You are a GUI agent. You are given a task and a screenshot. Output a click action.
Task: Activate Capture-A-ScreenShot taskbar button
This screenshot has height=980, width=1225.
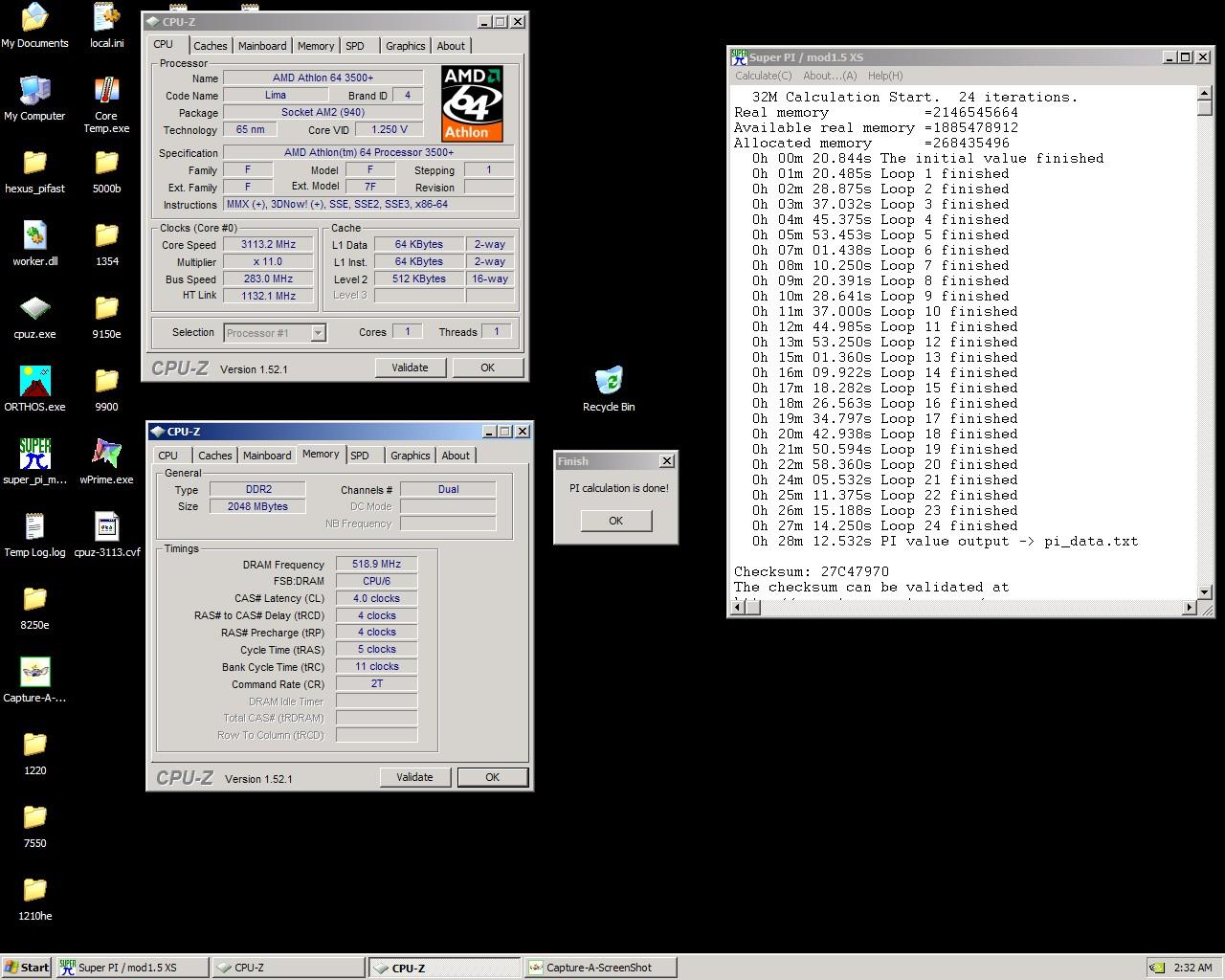click(x=600, y=968)
